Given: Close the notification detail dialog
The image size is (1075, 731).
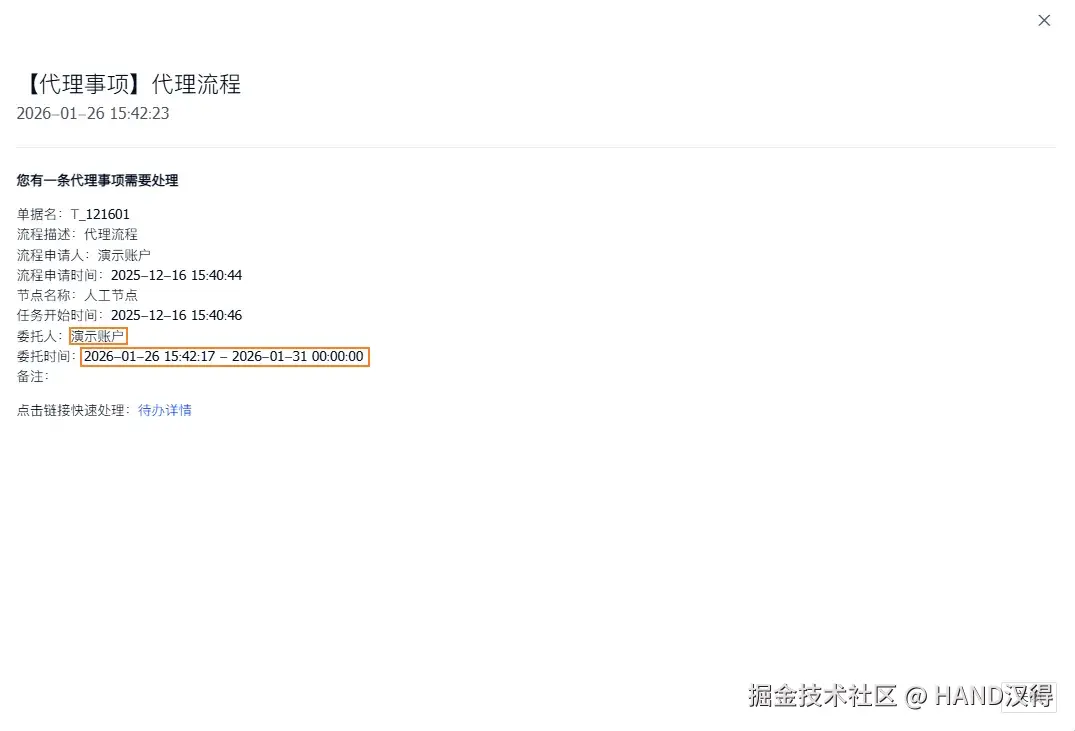Looking at the screenshot, I should [1044, 20].
